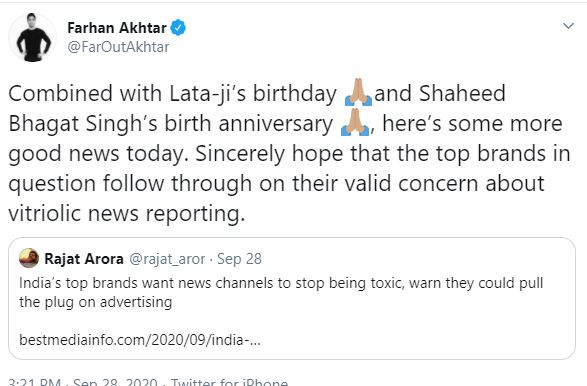
Task: Click the blue verified badge
Action: click(178, 28)
